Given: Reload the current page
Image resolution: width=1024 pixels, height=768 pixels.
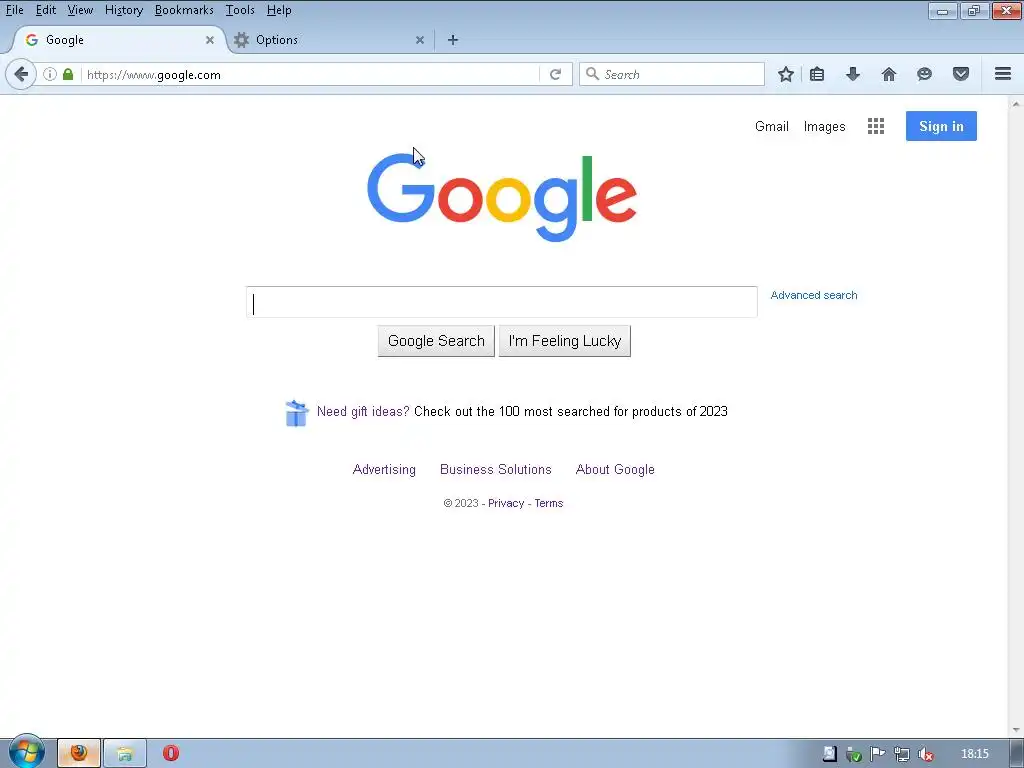Looking at the screenshot, I should click(555, 74).
